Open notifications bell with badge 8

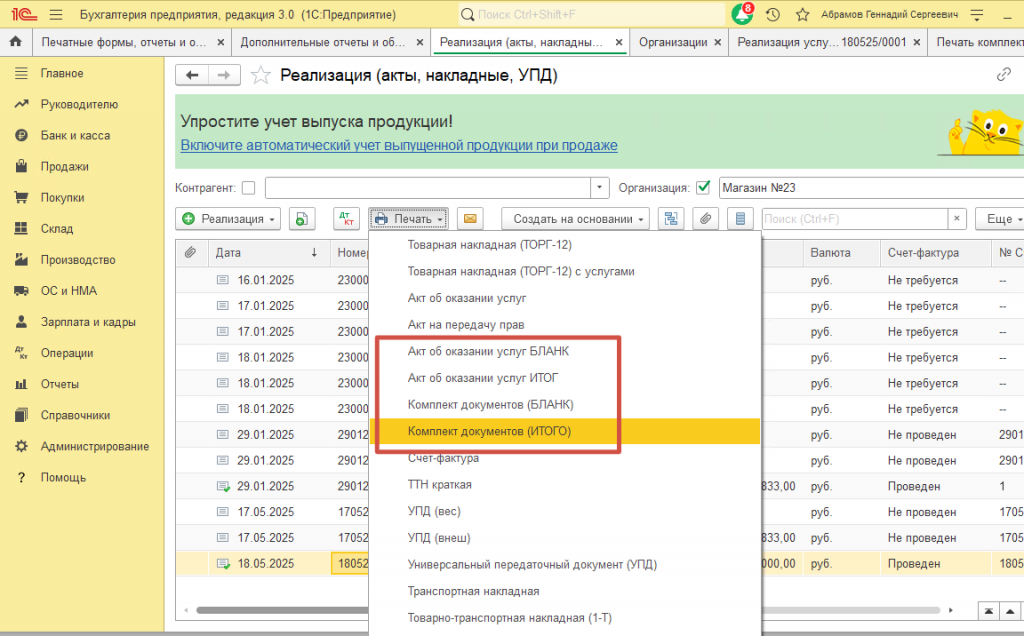(743, 14)
